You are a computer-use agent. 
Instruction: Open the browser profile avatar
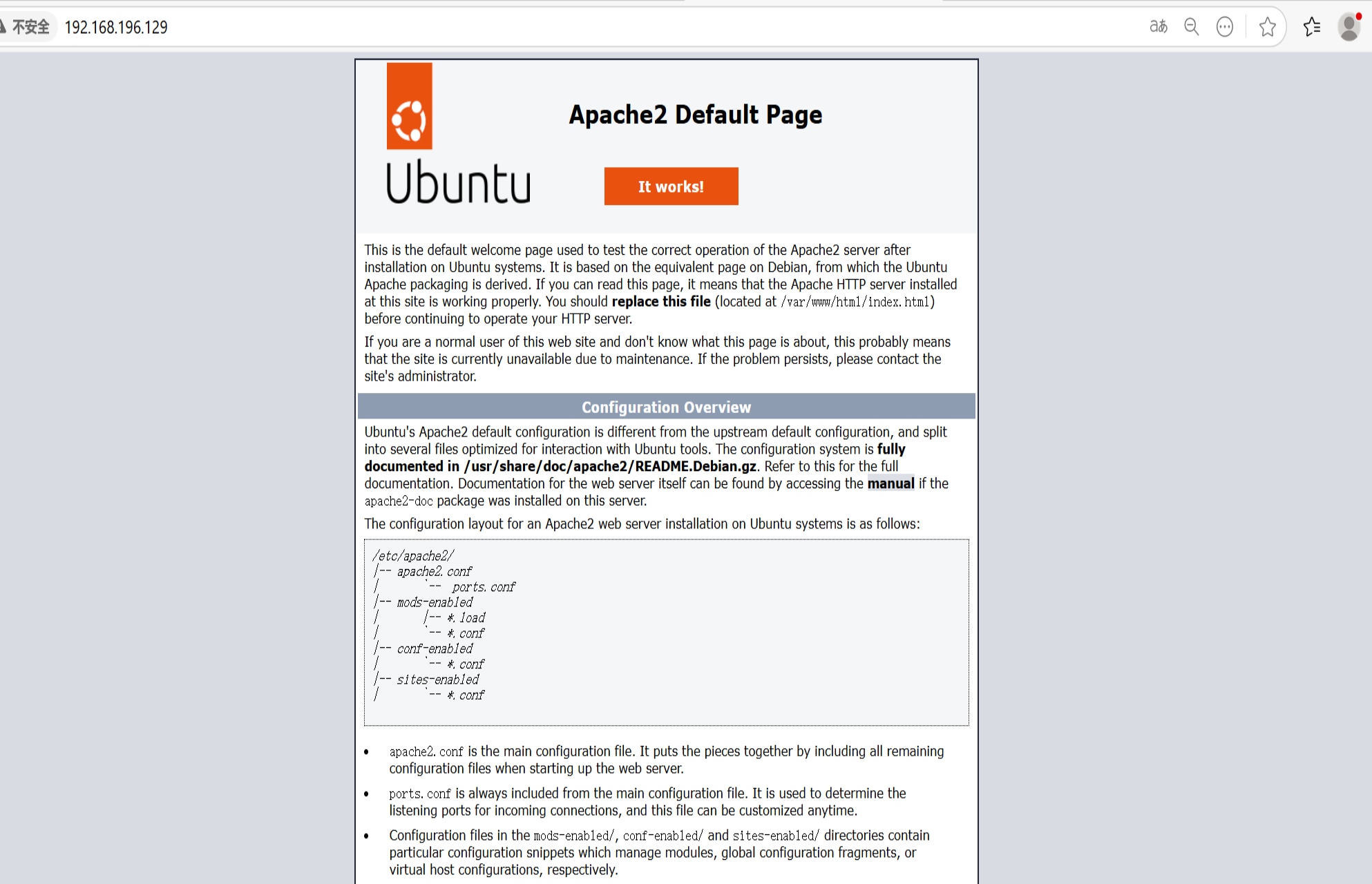[x=1349, y=28]
